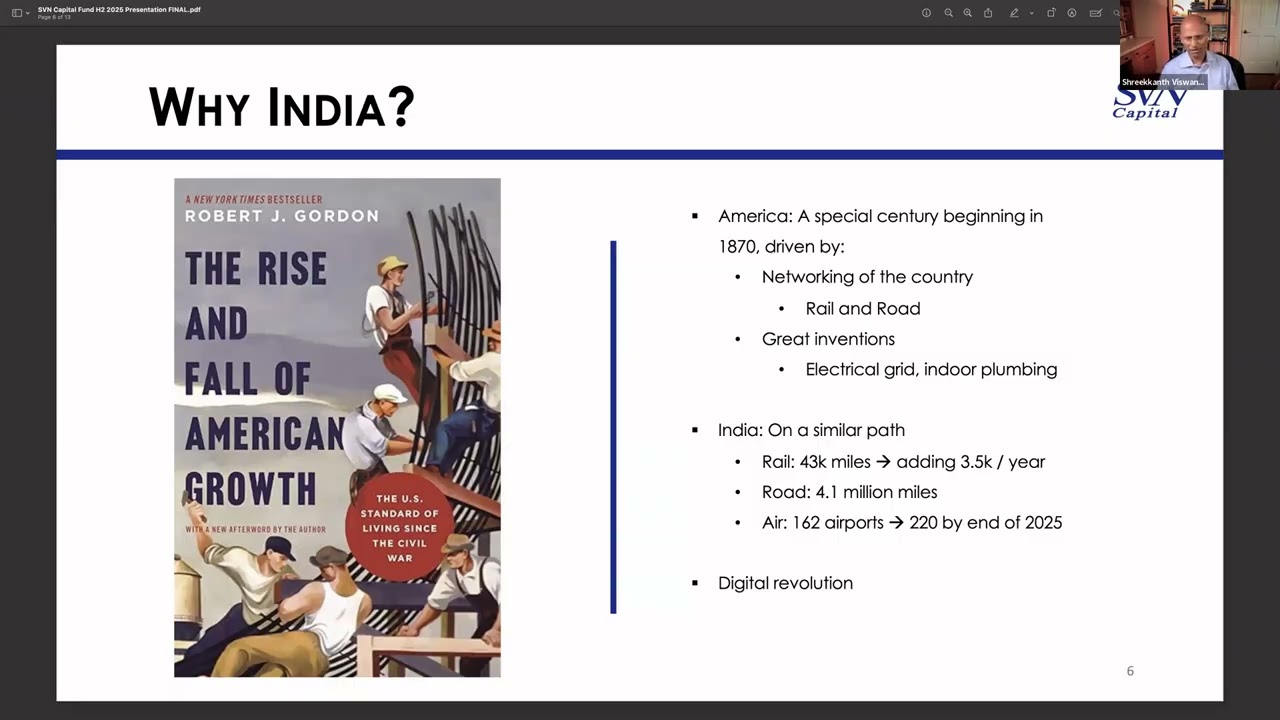The image size is (1280, 720).
Task: Open the PDF inspector info icon
Action: [926, 13]
